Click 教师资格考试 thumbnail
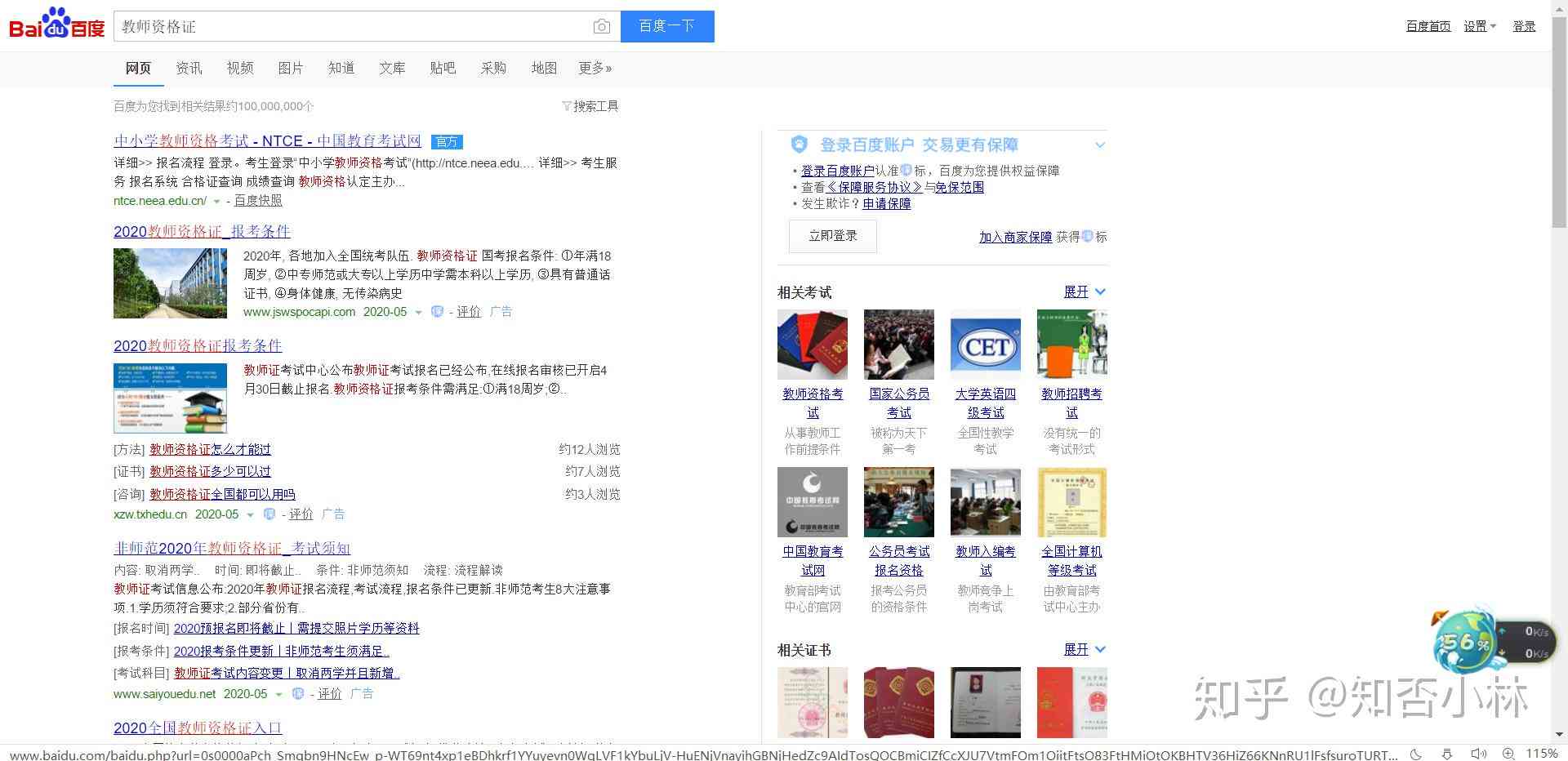Viewport: 1568px width, 761px height. tap(813, 345)
